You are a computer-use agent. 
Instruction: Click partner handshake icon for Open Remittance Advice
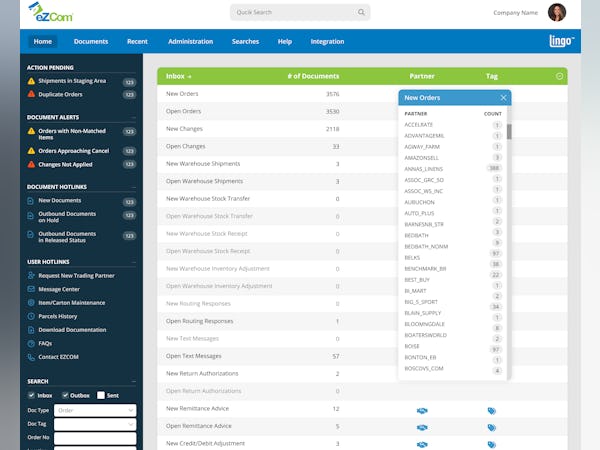point(422,427)
